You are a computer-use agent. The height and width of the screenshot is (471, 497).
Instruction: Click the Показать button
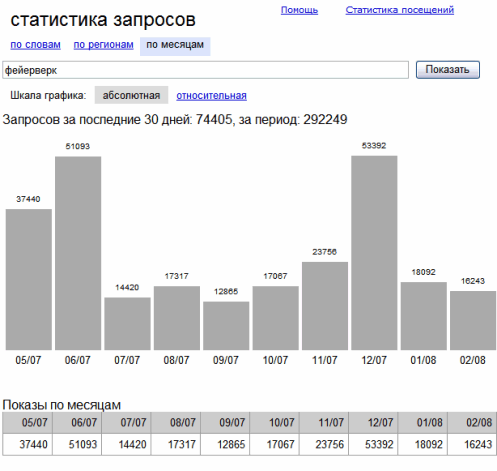448,70
